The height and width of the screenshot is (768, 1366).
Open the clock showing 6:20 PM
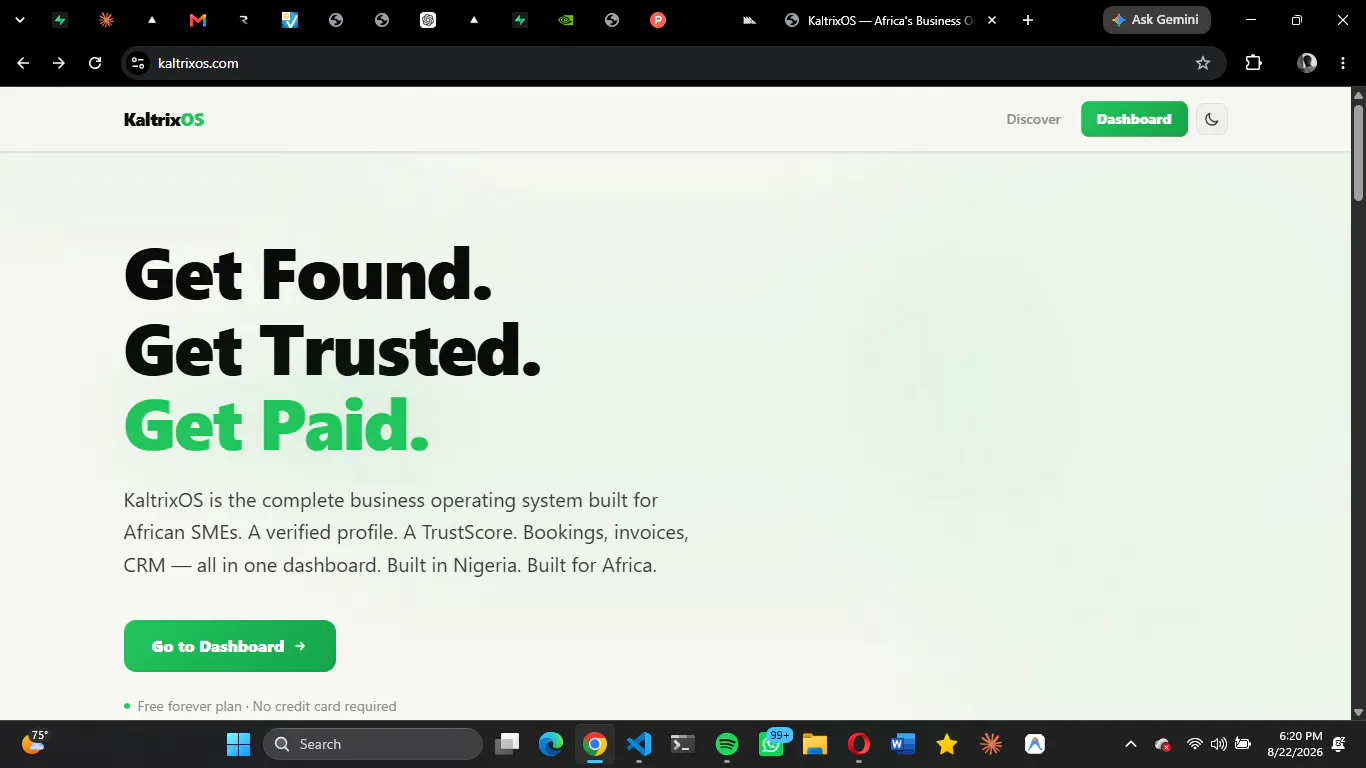(x=1295, y=744)
